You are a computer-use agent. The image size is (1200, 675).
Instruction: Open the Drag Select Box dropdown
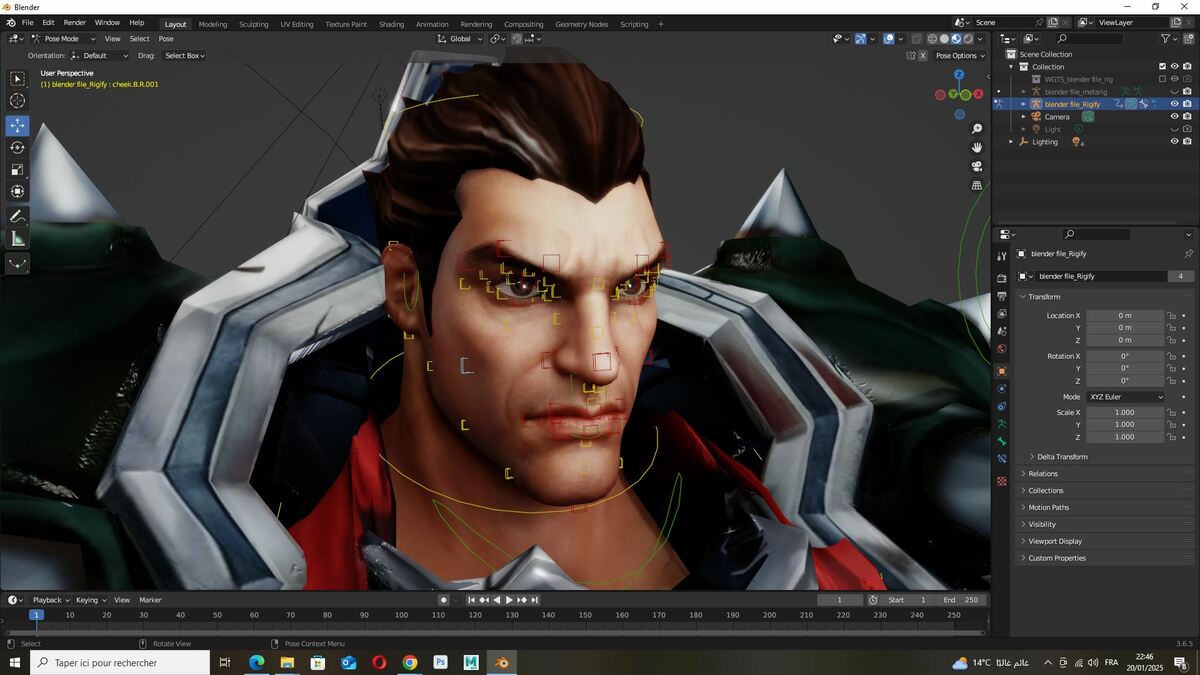pyautogui.click(x=184, y=56)
